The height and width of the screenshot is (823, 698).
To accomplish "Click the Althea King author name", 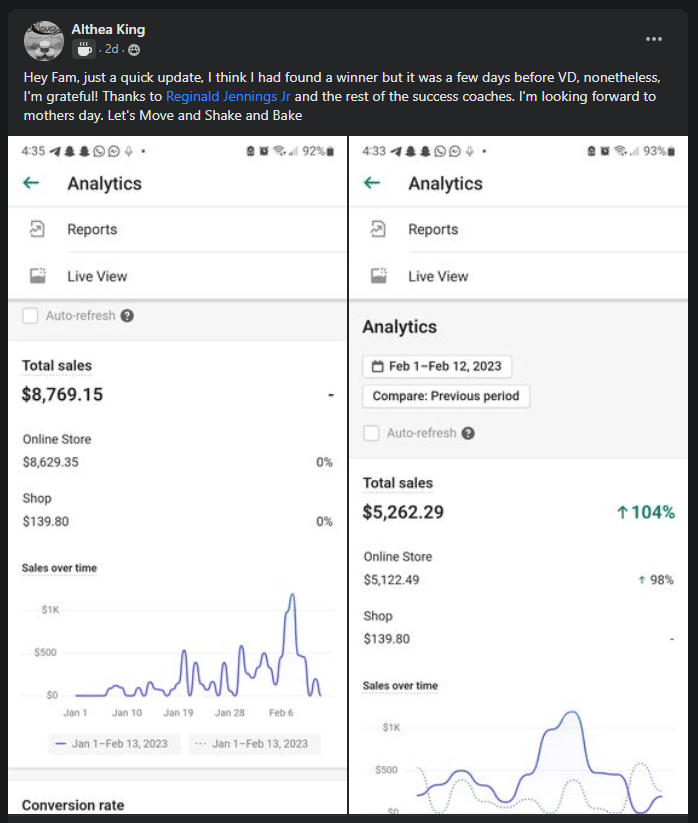I will click(x=108, y=30).
